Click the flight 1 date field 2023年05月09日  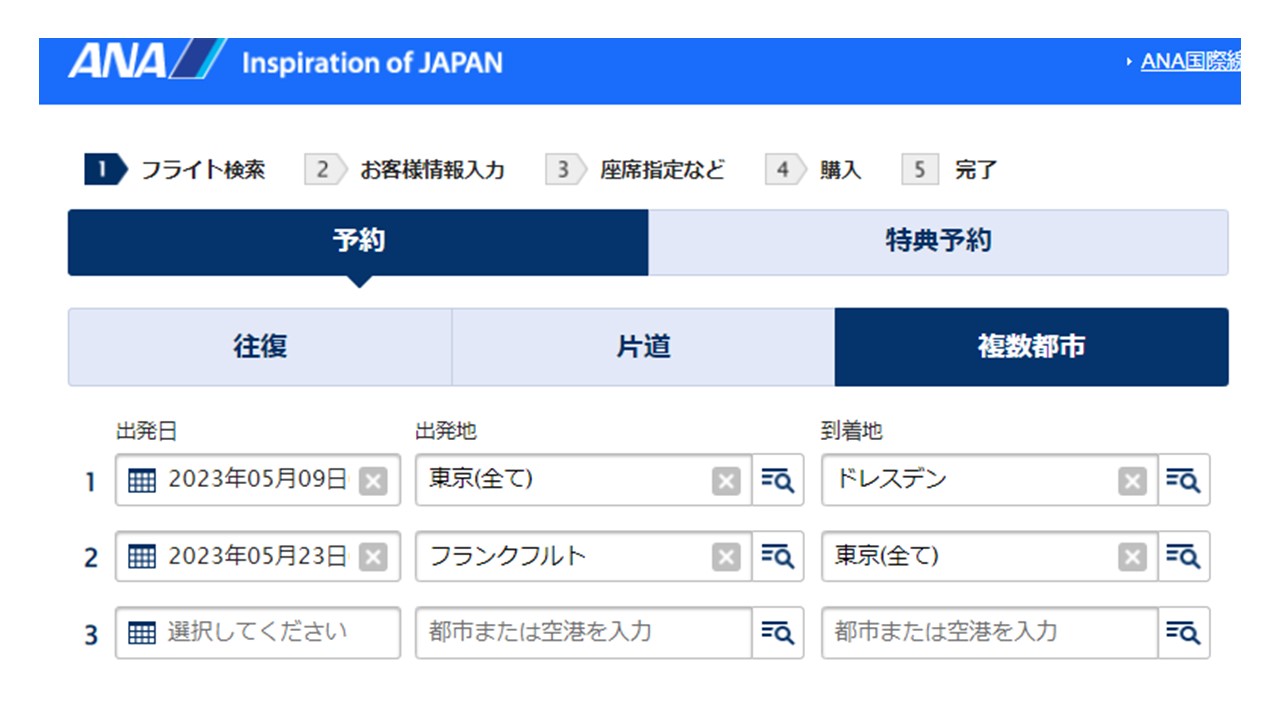point(258,481)
